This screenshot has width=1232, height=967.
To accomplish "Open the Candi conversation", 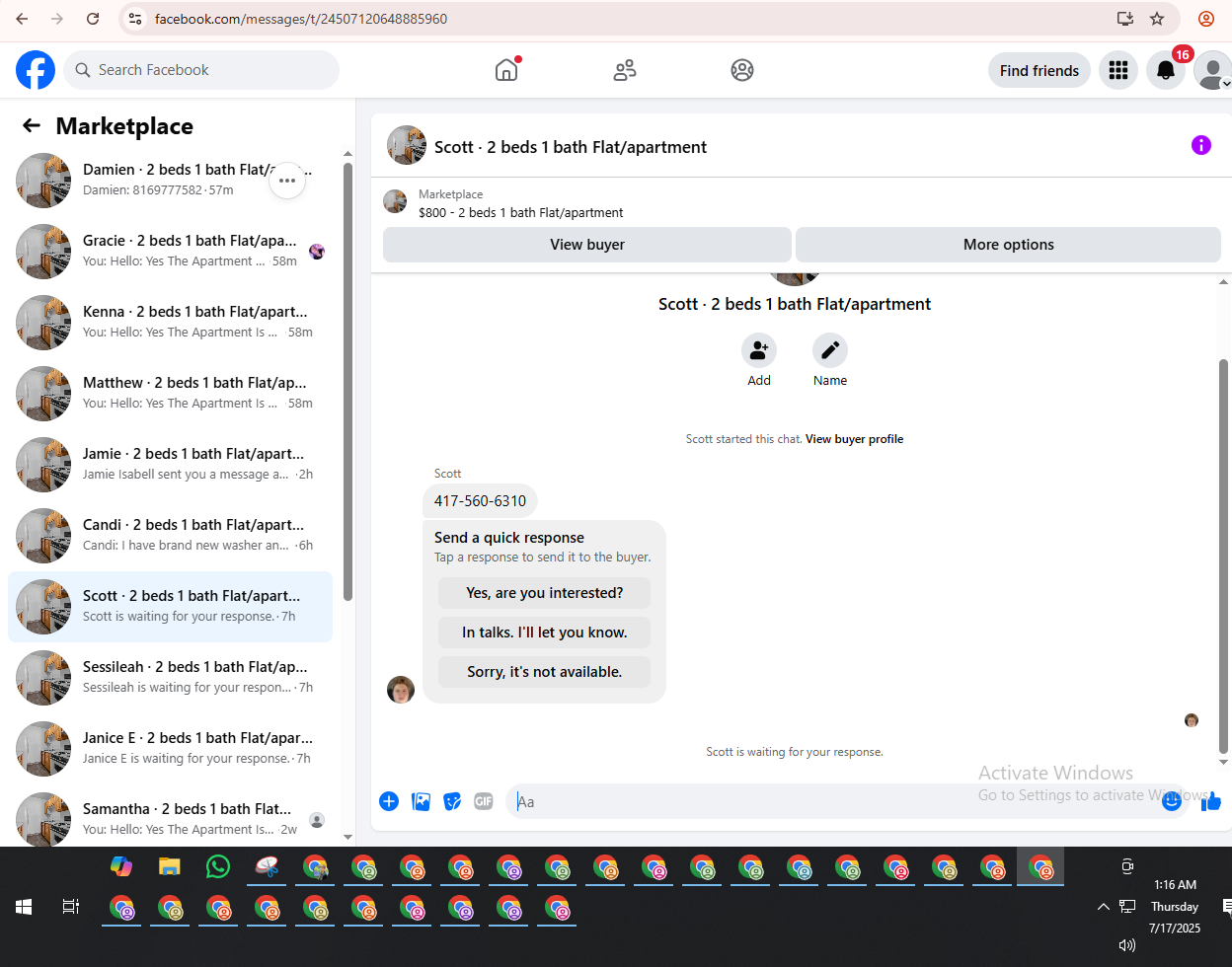I will click(x=170, y=536).
